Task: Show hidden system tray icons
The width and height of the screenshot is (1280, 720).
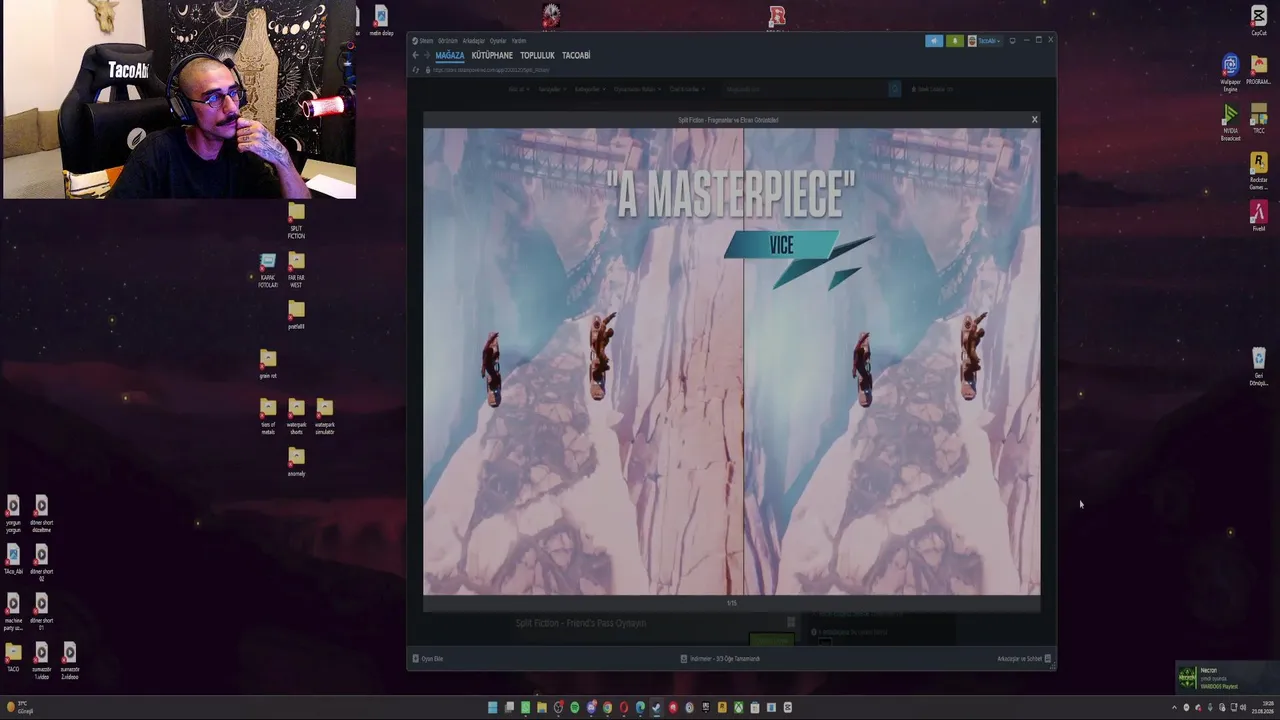Action: [1175, 708]
